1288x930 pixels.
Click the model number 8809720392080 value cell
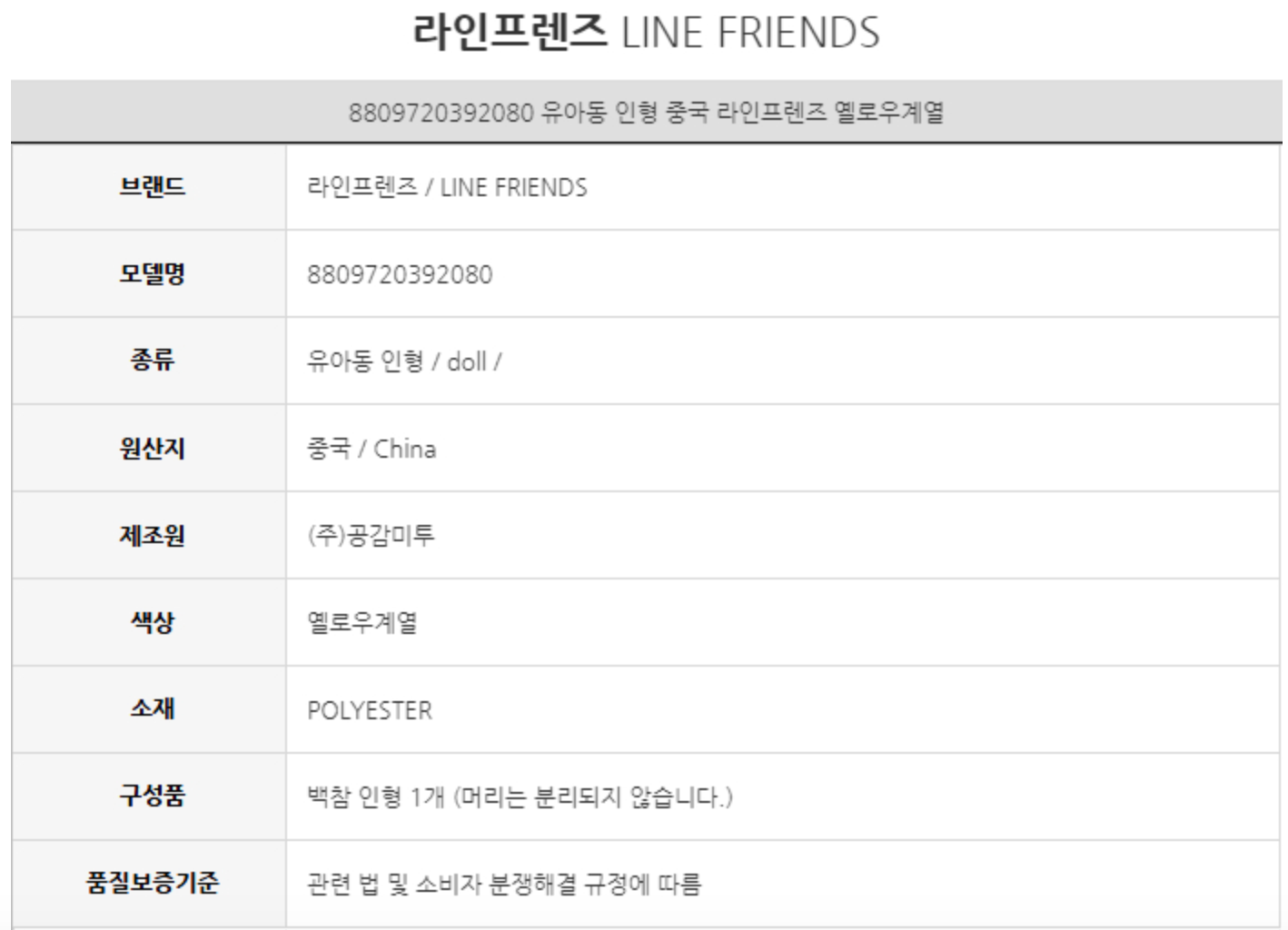pos(400,274)
